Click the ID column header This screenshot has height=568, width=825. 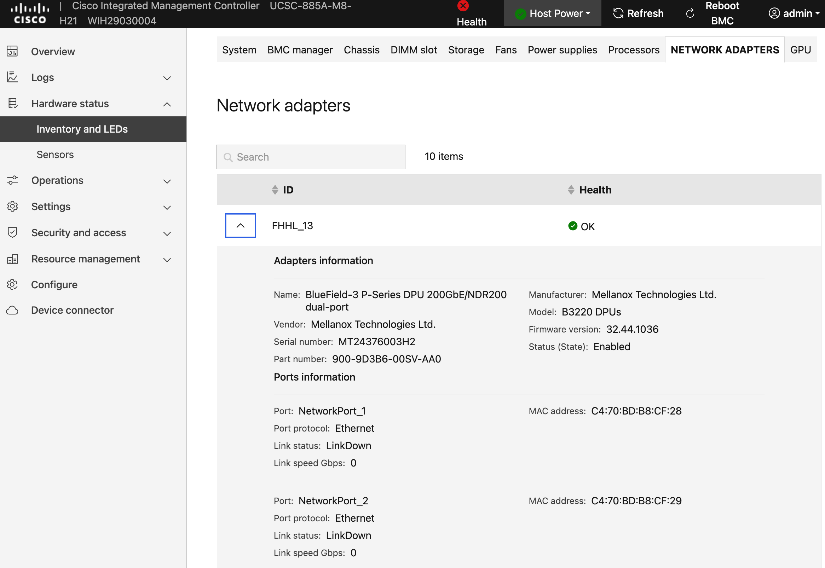[x=288, y=190]
